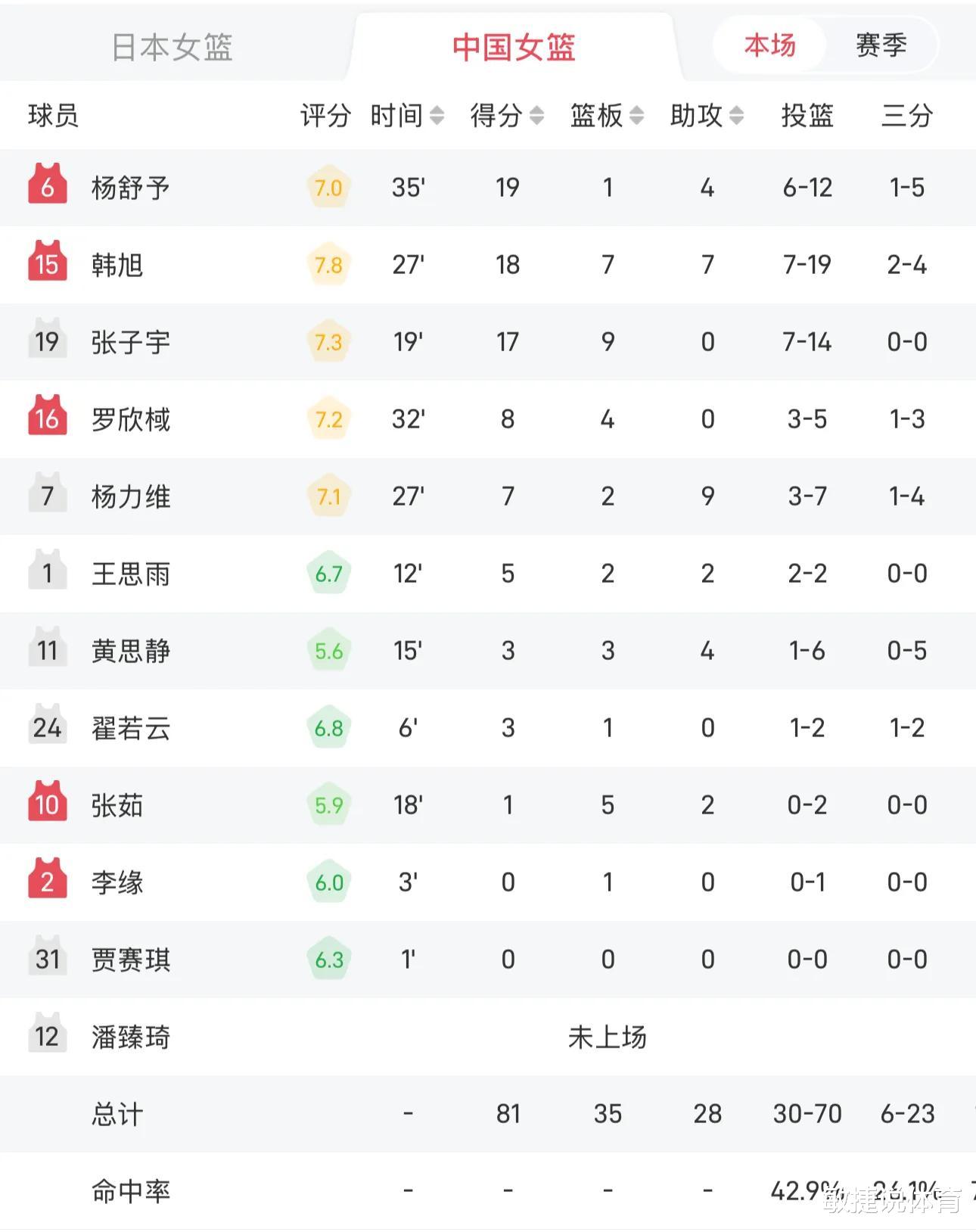This screenshot has width=976, height=1232.
Task: Select the 中国女篮 team tab
Action: 514,47
